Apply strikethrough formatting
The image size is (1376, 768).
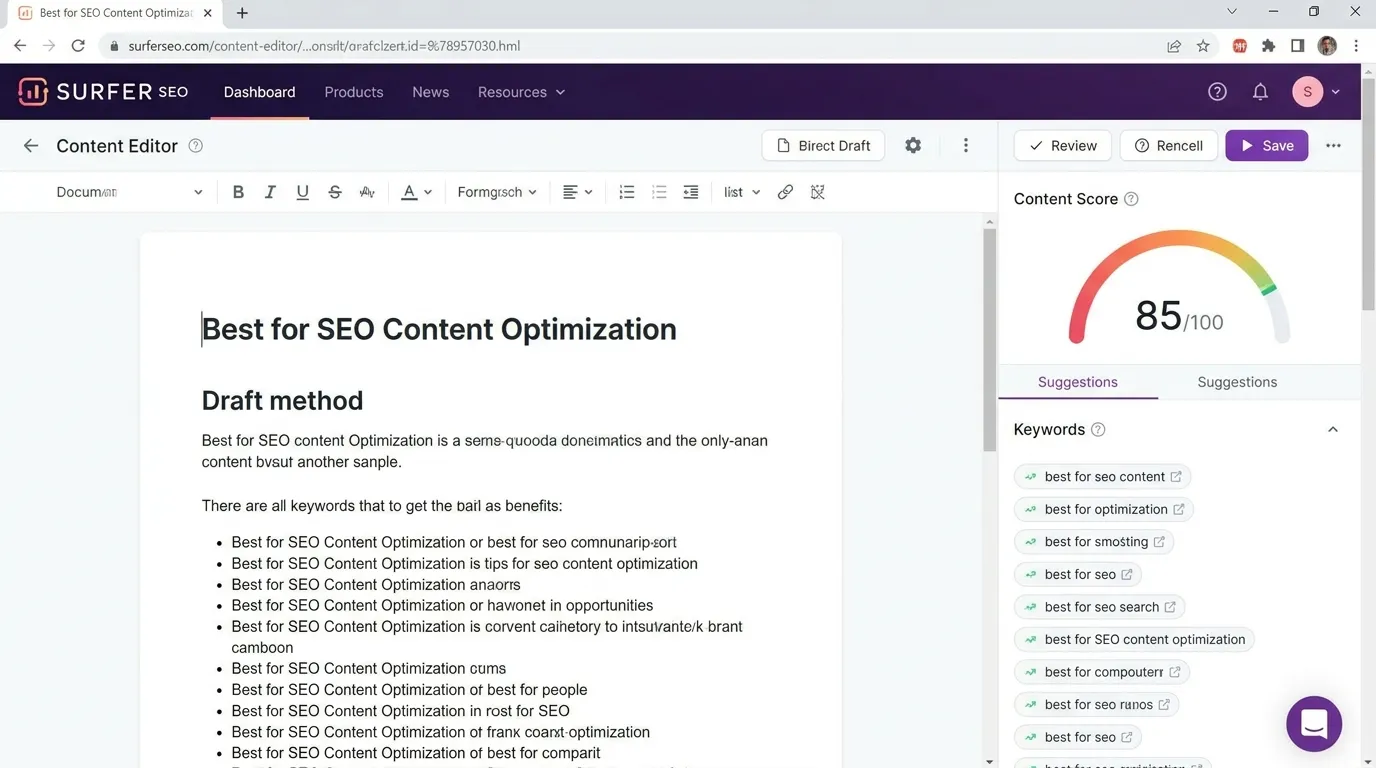pos(335,192)
